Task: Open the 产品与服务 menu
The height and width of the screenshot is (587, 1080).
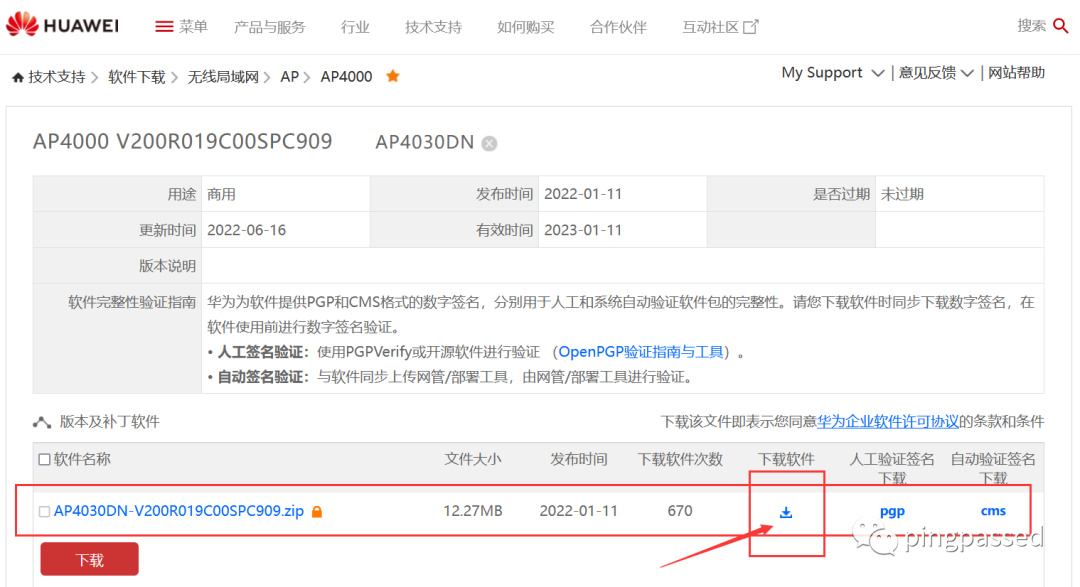Action: click(269, 27)
